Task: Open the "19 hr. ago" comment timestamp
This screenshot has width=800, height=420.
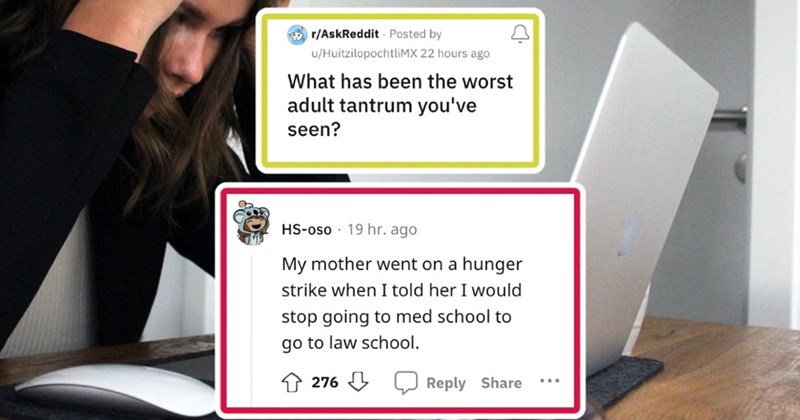Action: [382, 230]
